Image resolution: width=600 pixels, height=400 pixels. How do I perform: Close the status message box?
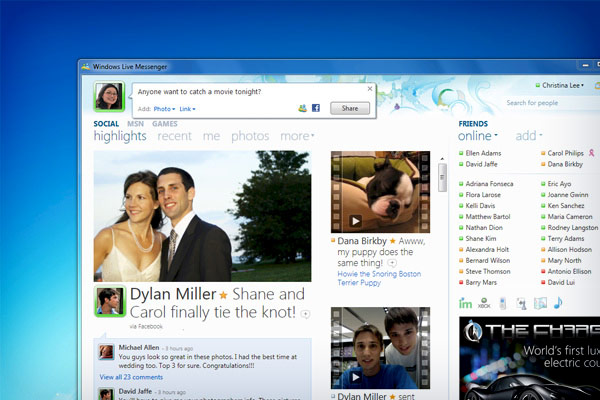370,89
